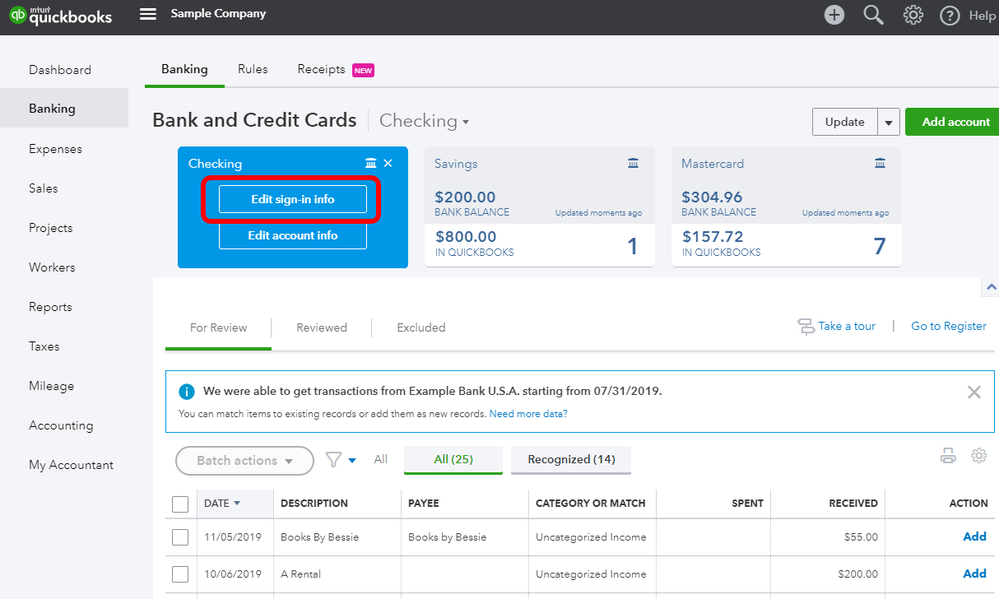Click the QuickBooks logo

(x=61, y=15)
